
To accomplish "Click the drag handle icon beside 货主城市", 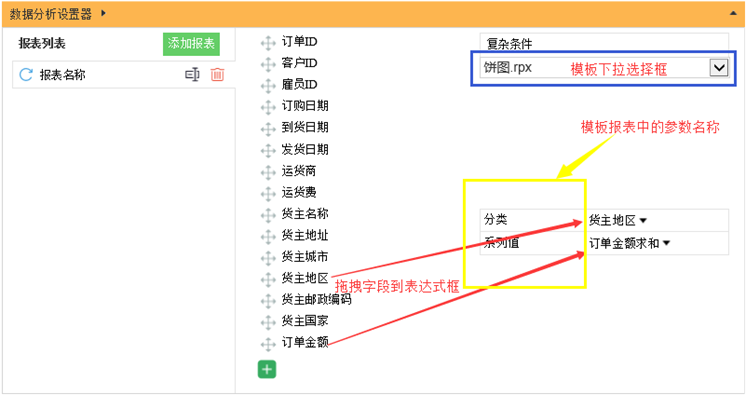I will [268, 257].
